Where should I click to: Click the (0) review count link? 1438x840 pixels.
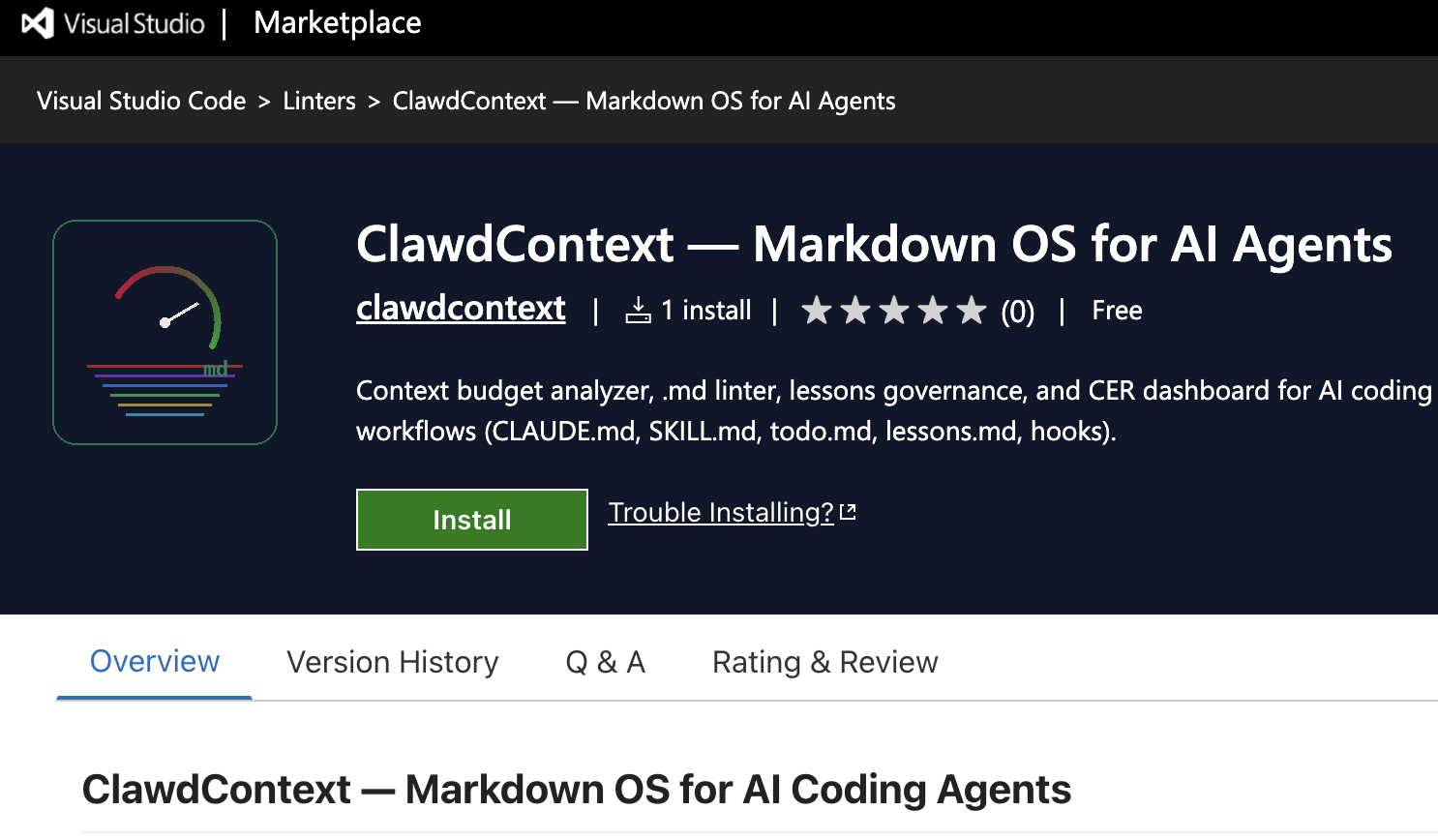(1018, 310)
